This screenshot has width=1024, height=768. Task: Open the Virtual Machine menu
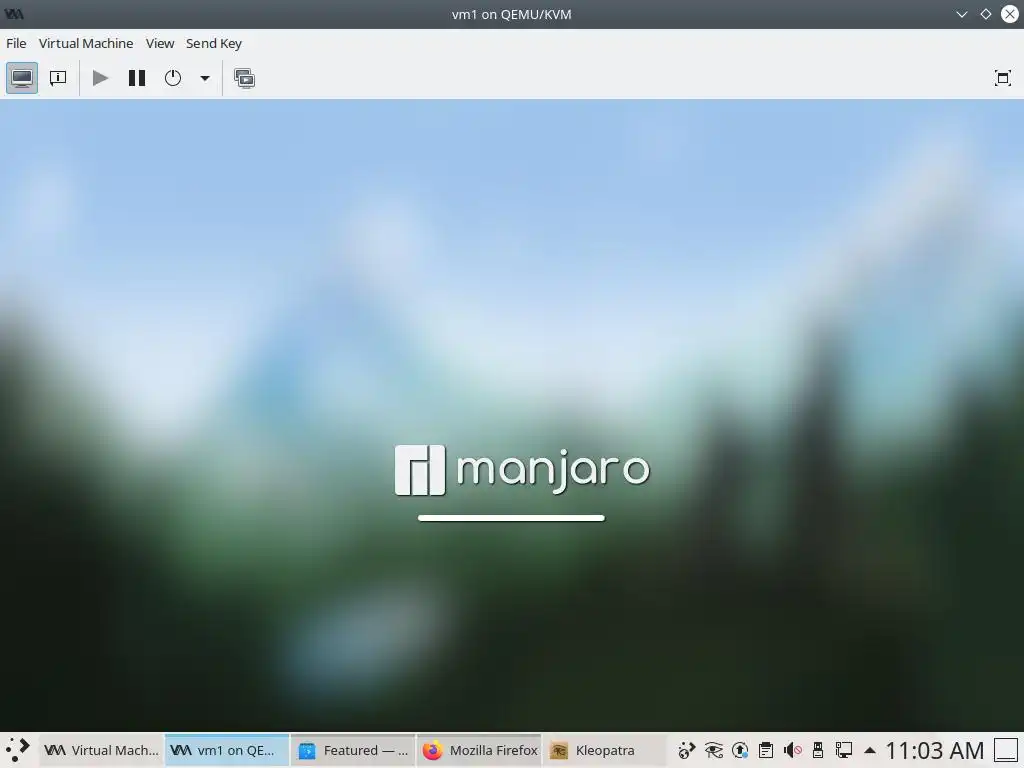coord(86,43)
